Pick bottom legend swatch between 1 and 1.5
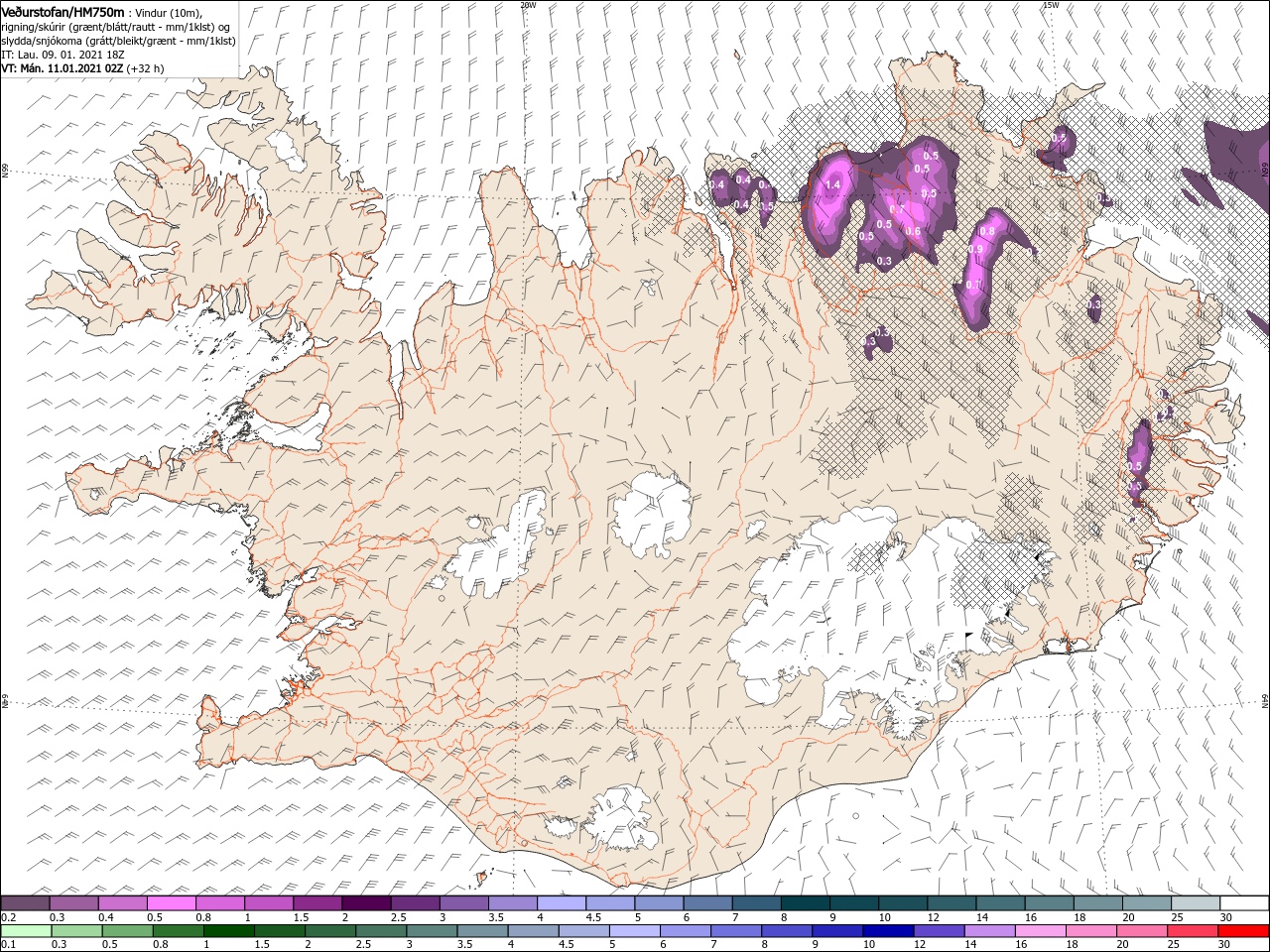Image resolution: width=1270 pixels, height=952 pixels. click(228, 931)
